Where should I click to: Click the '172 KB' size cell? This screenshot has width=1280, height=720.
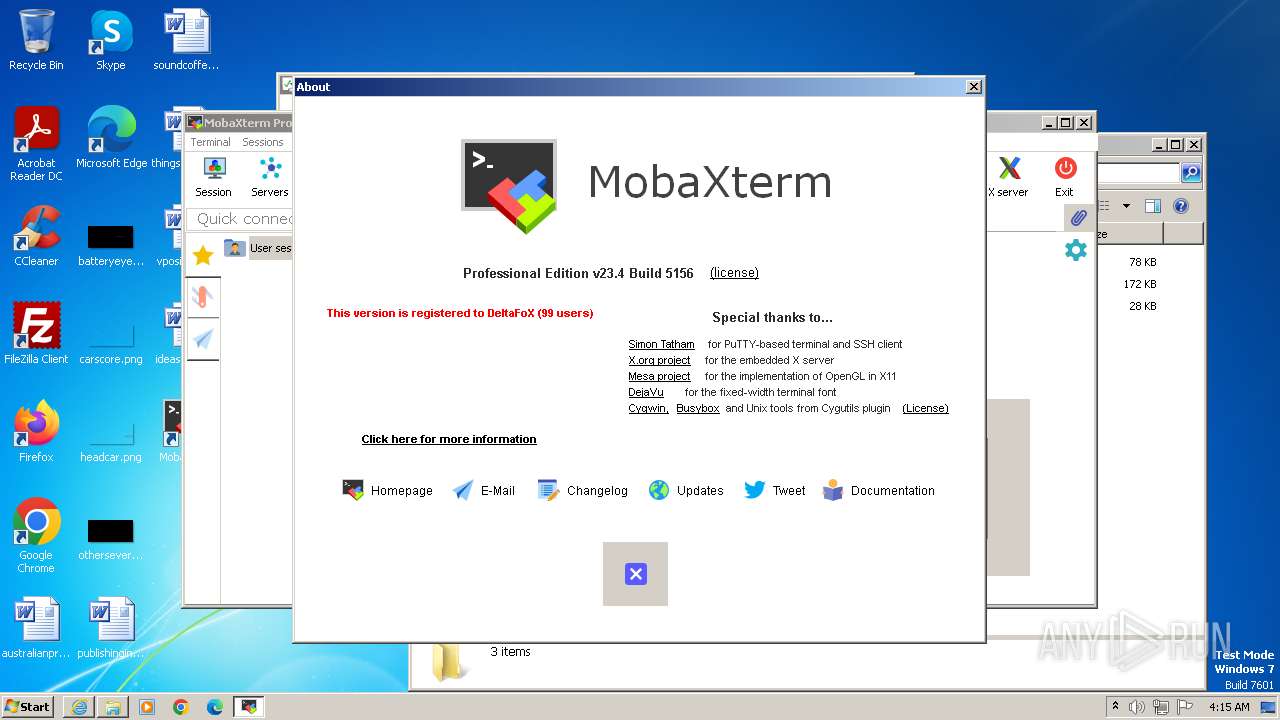(x=1139, y=284)
